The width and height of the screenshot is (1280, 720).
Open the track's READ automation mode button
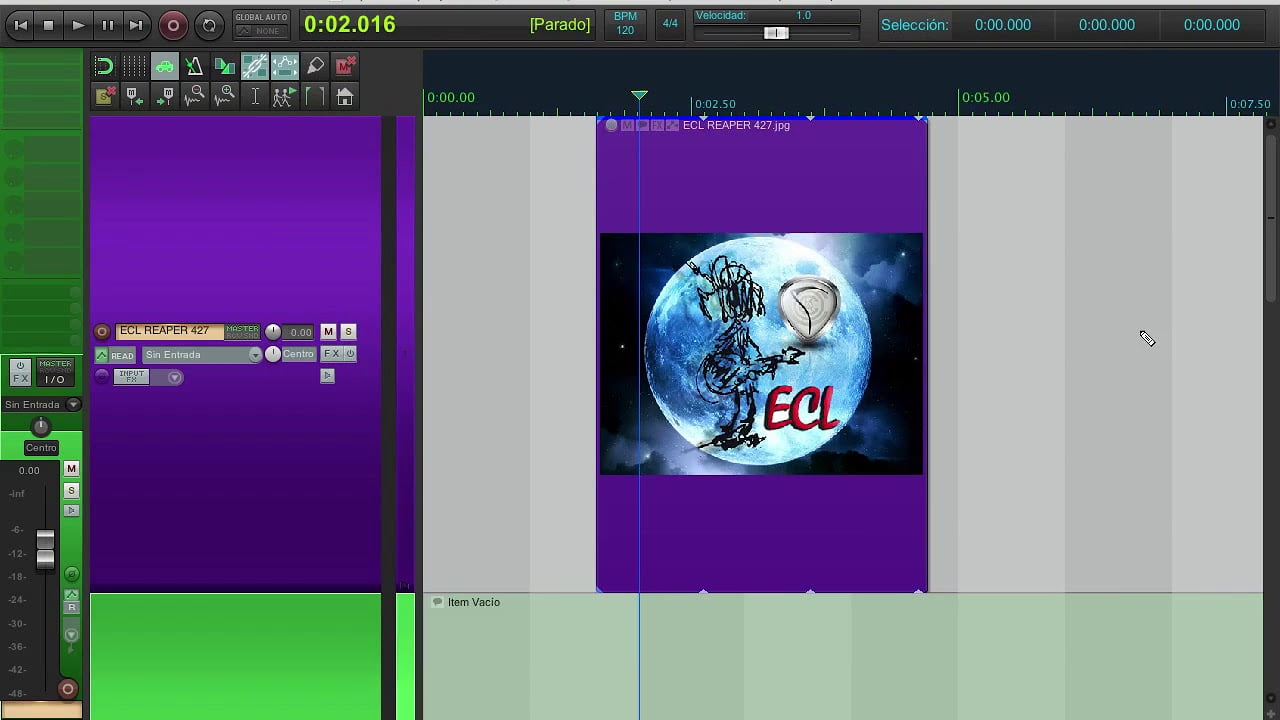tap(115, 355)
